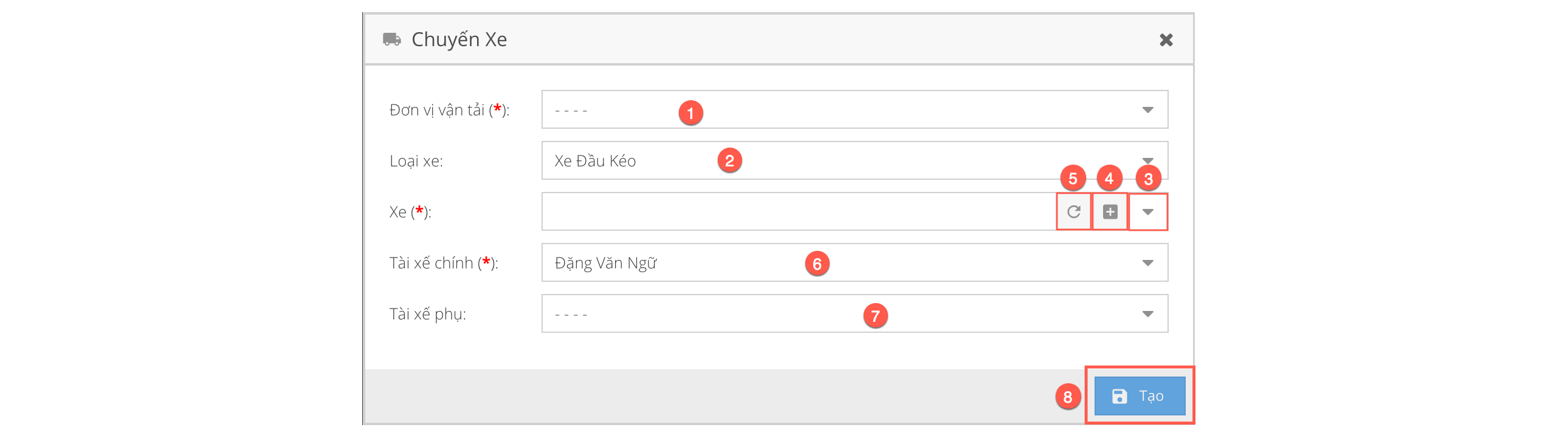Expand the Tài xế chính dropdown arrow
Screen dimensions: 1568x447
tap(1147, 263)
